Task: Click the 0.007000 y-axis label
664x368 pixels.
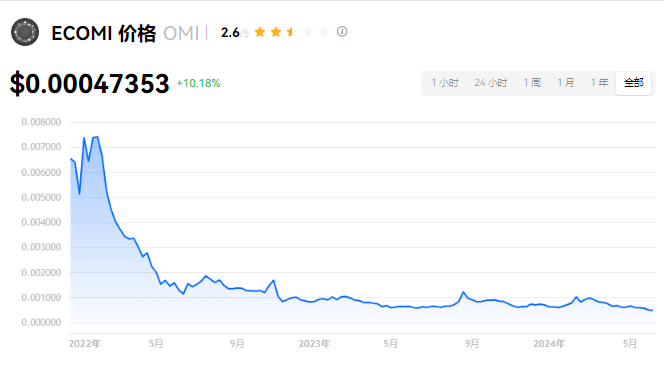Action: tap(42, 147)
